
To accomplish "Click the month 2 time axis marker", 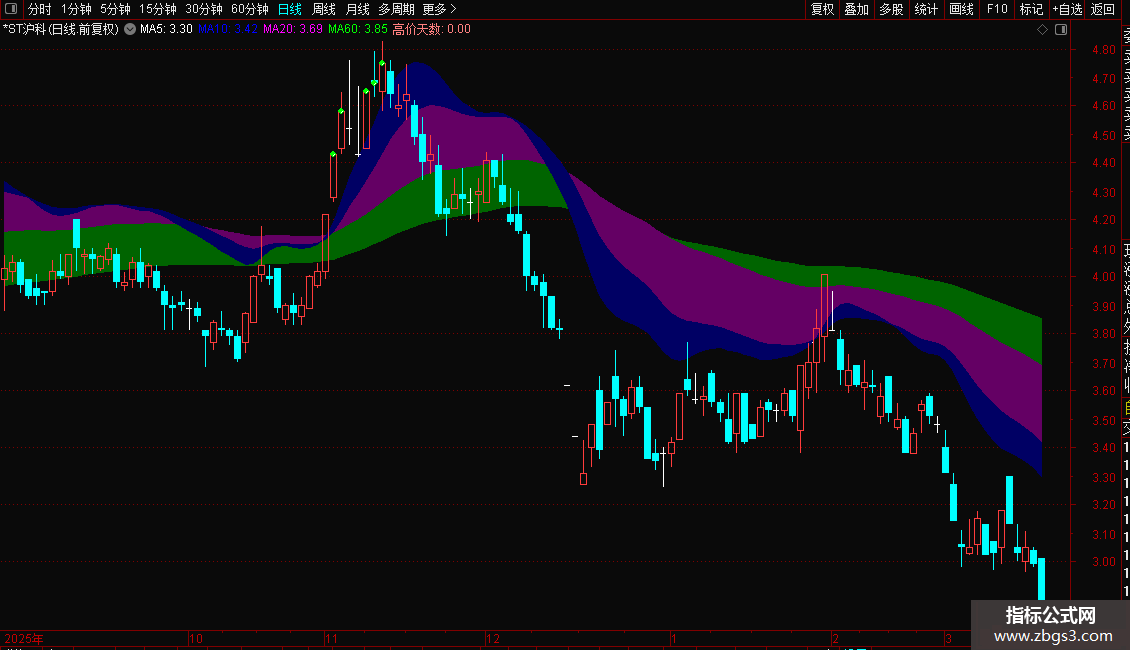I will pos(835,638).
